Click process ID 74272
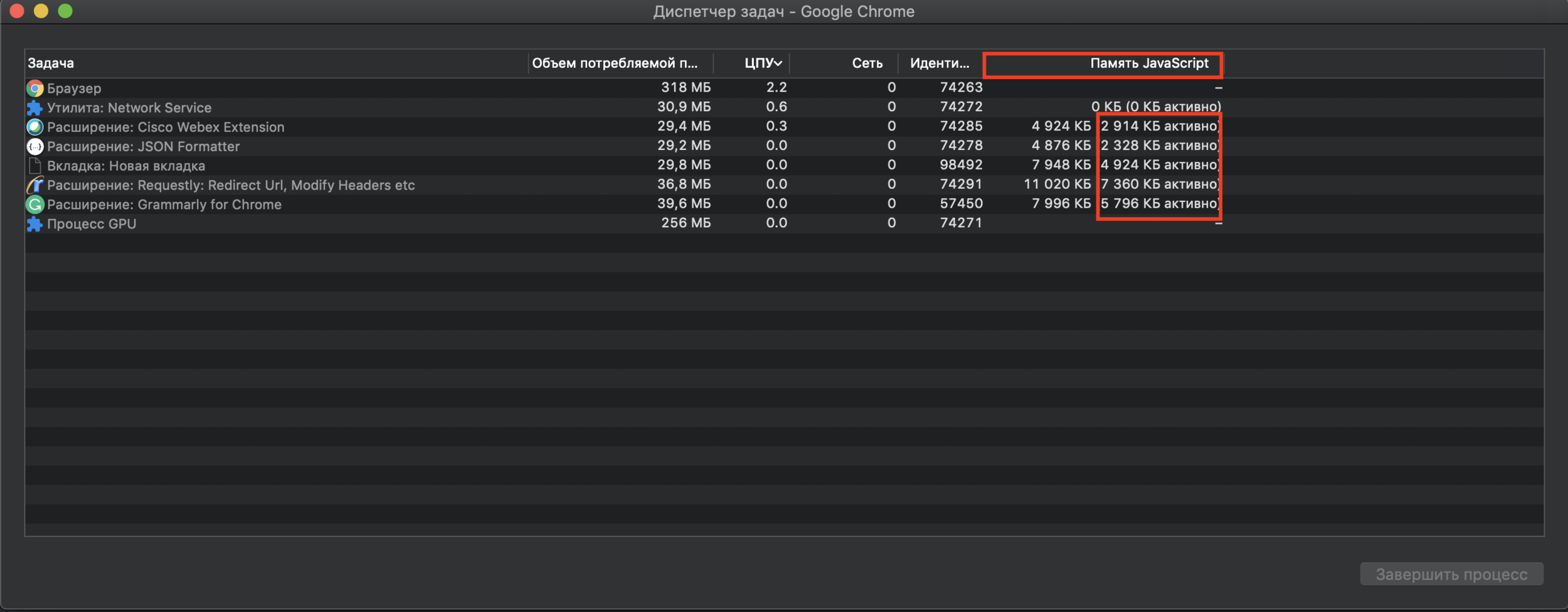 961,107
